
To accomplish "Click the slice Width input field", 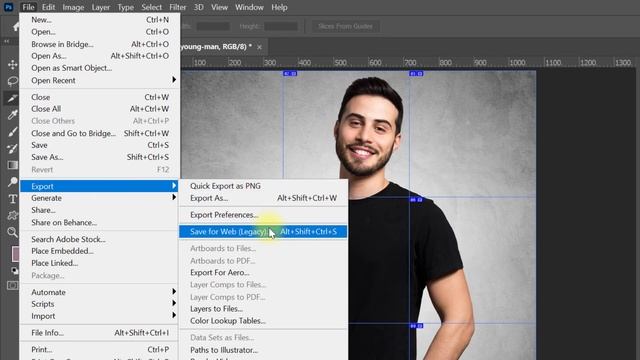I will (213, 27).
